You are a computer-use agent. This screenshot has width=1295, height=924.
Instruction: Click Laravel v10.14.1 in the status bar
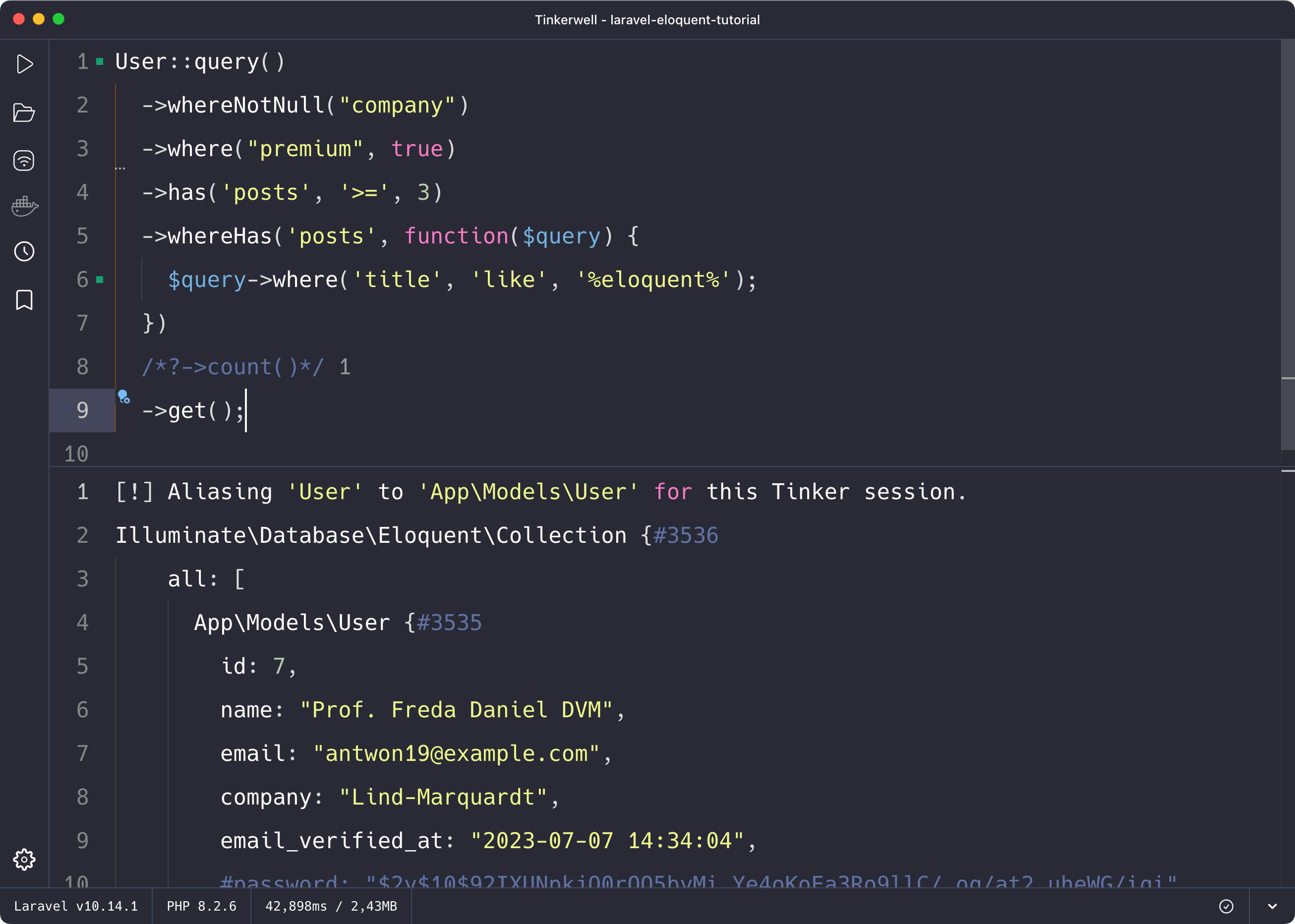point(76,906)
